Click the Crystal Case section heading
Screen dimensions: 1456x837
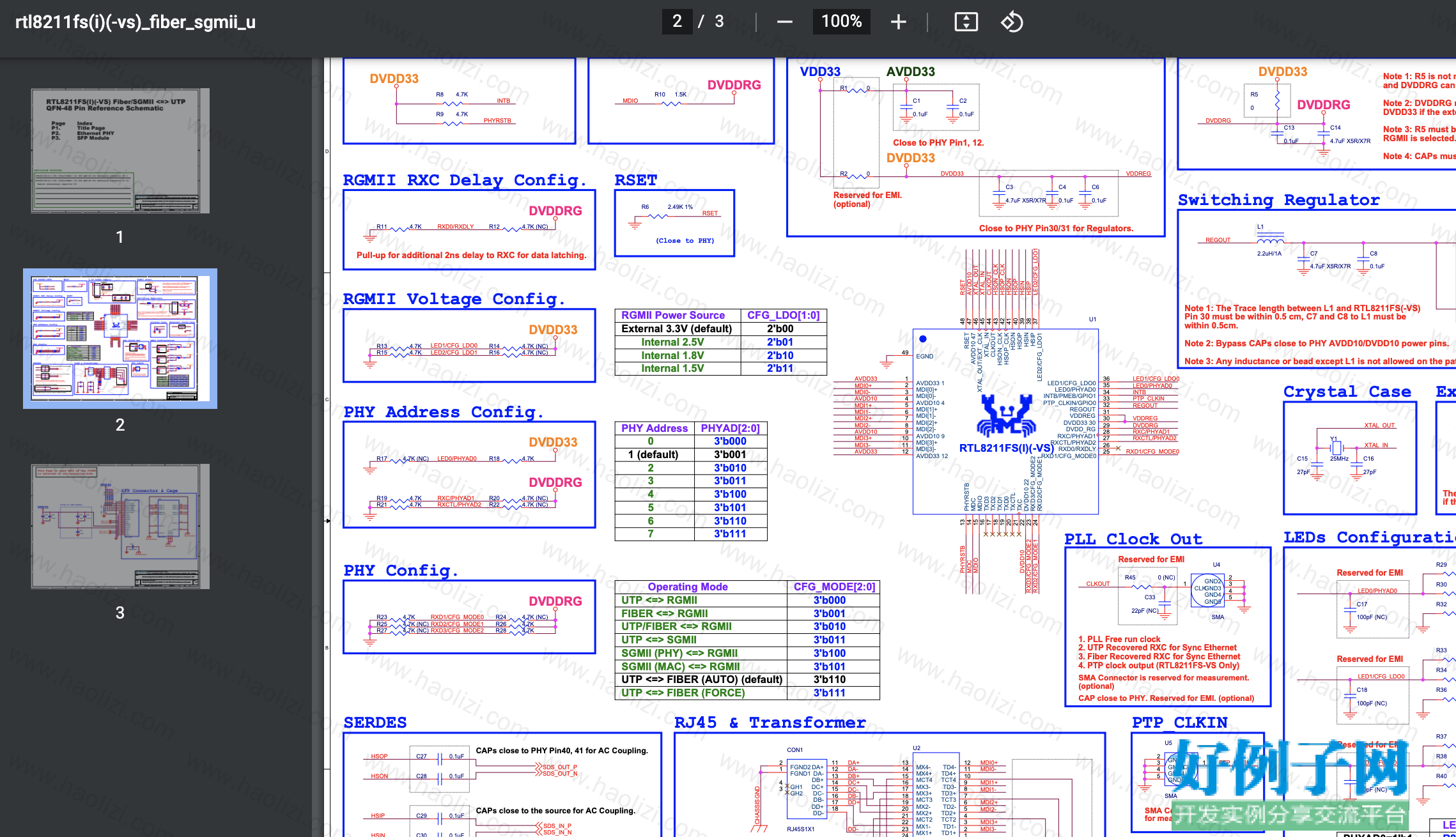tap(1347, 392)
